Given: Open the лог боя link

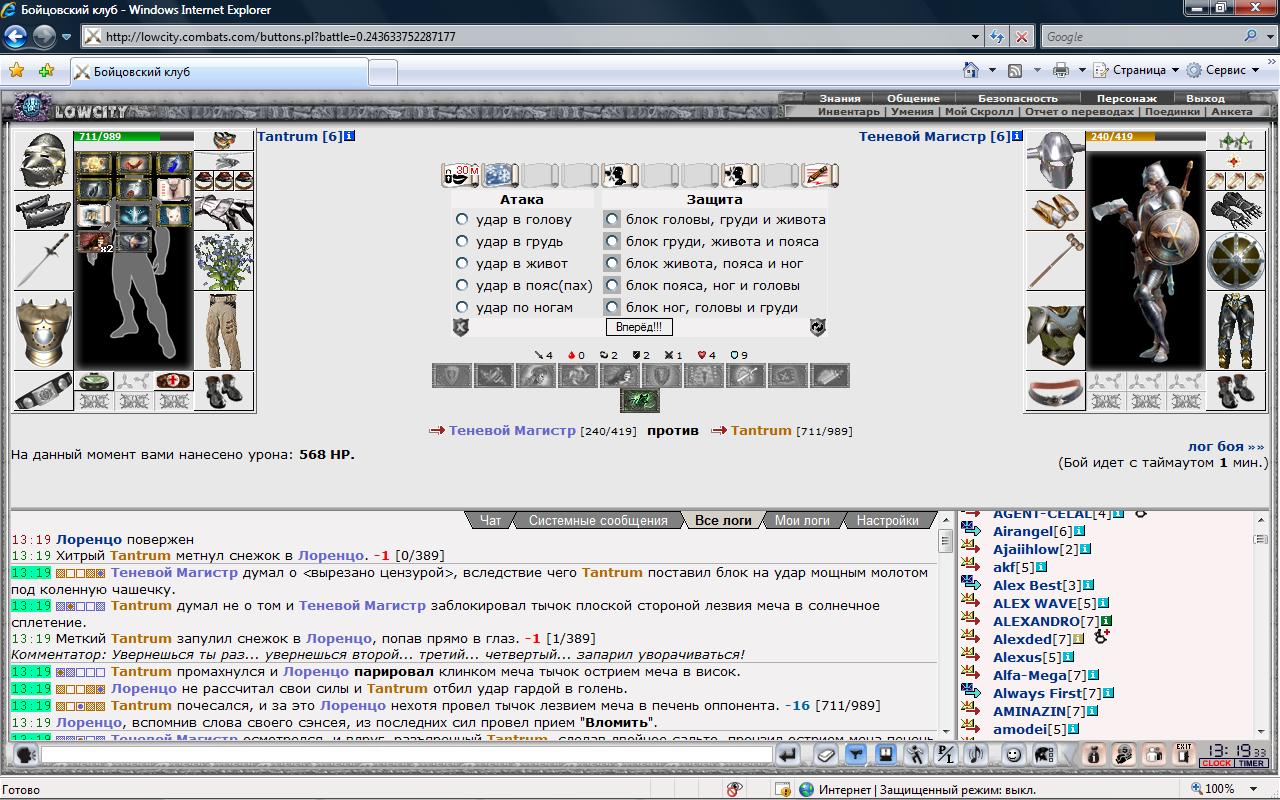Looking at the screenshot, I should [1225, 447].
